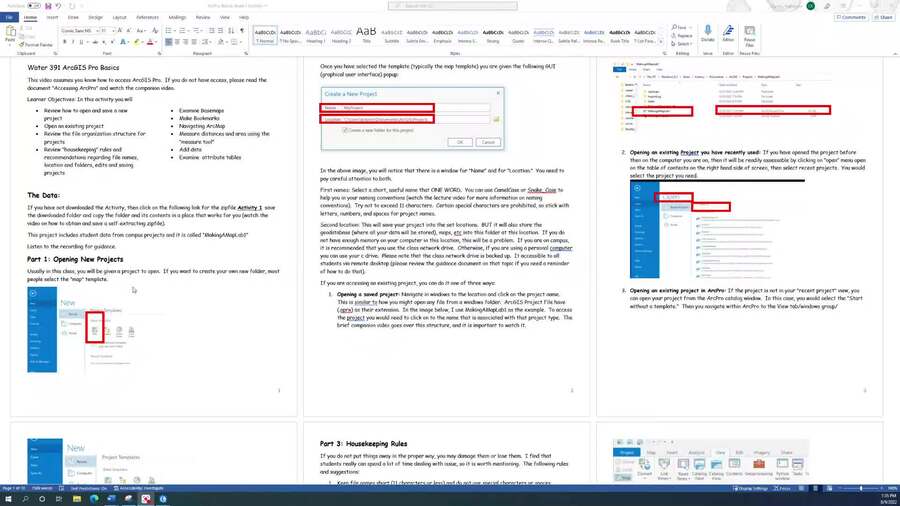
Task: Click the search box in title bar
Action: 452,6
